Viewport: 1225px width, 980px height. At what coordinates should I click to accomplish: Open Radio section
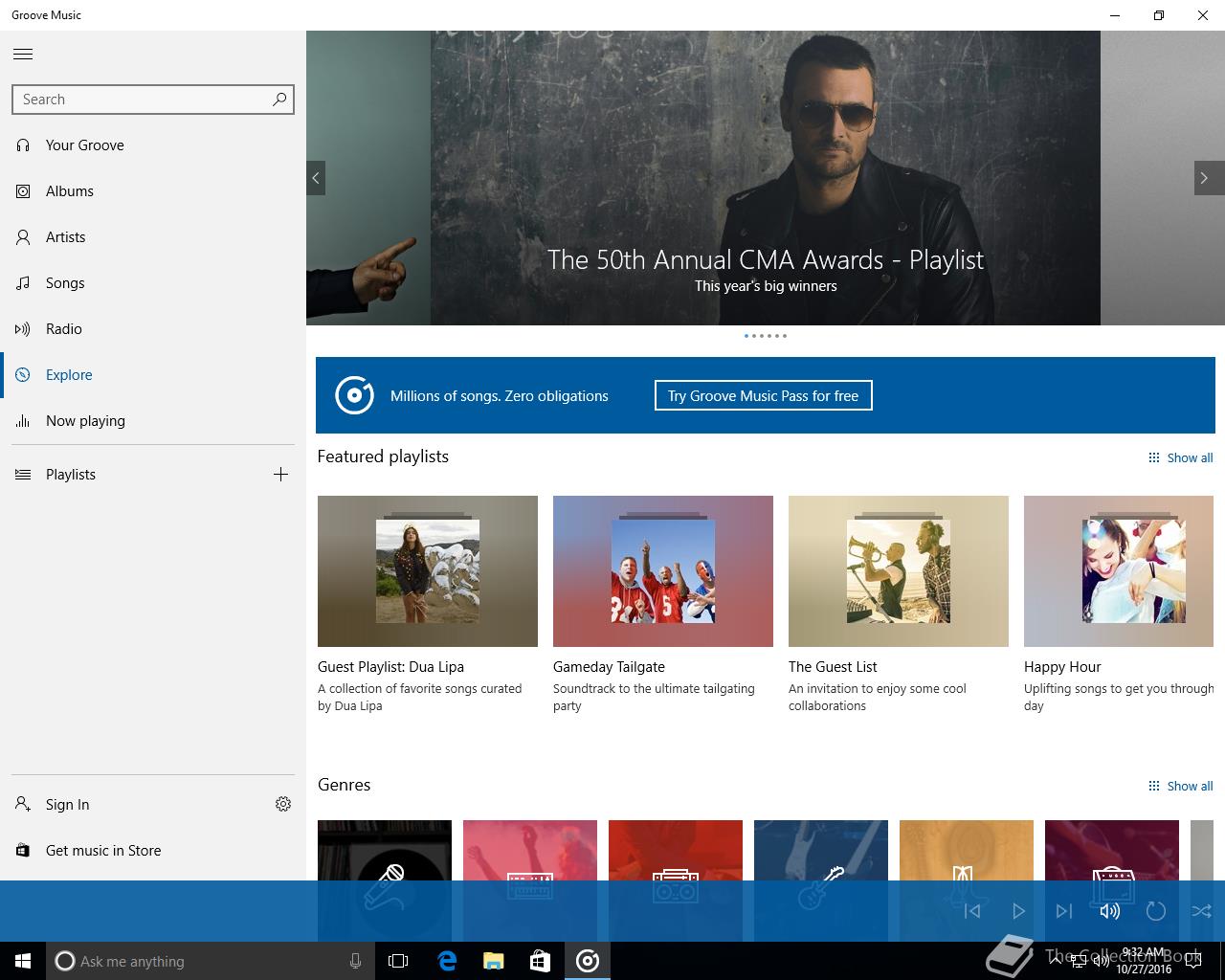153,329
